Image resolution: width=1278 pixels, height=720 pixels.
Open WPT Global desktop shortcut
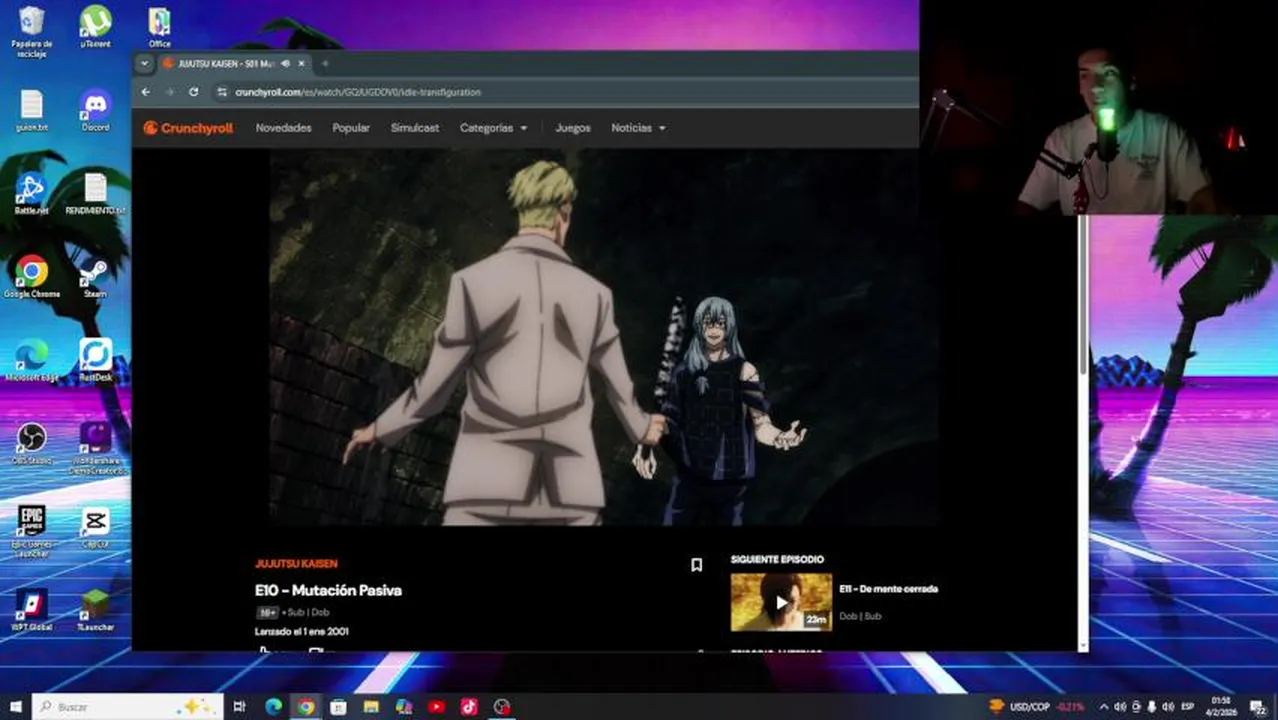(x=32, y=610)
